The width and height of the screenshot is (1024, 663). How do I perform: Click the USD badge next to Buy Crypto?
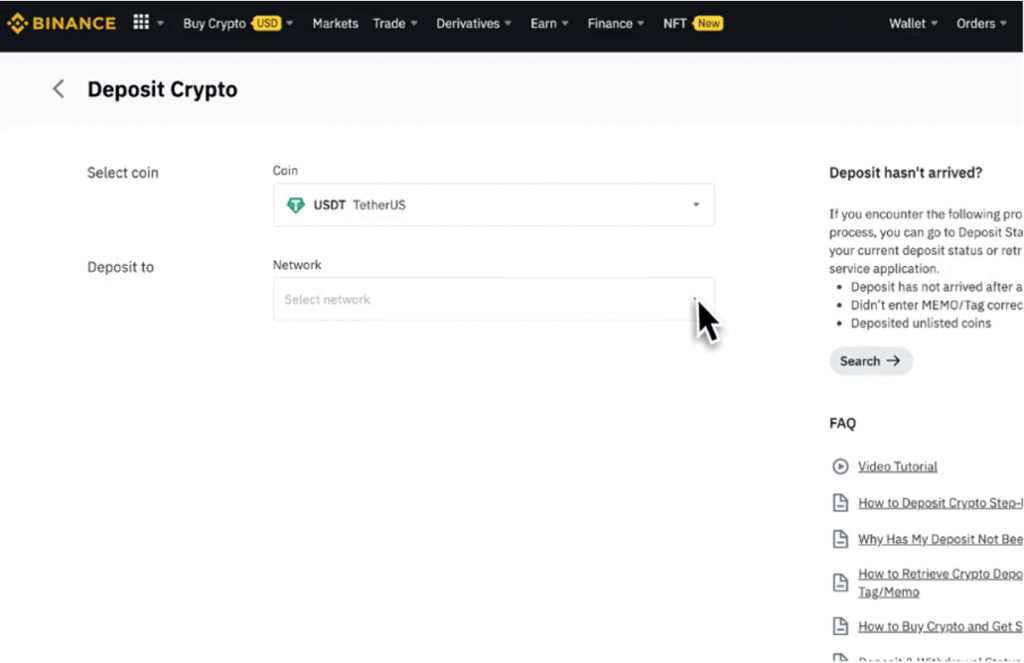(x=267, y=24)
